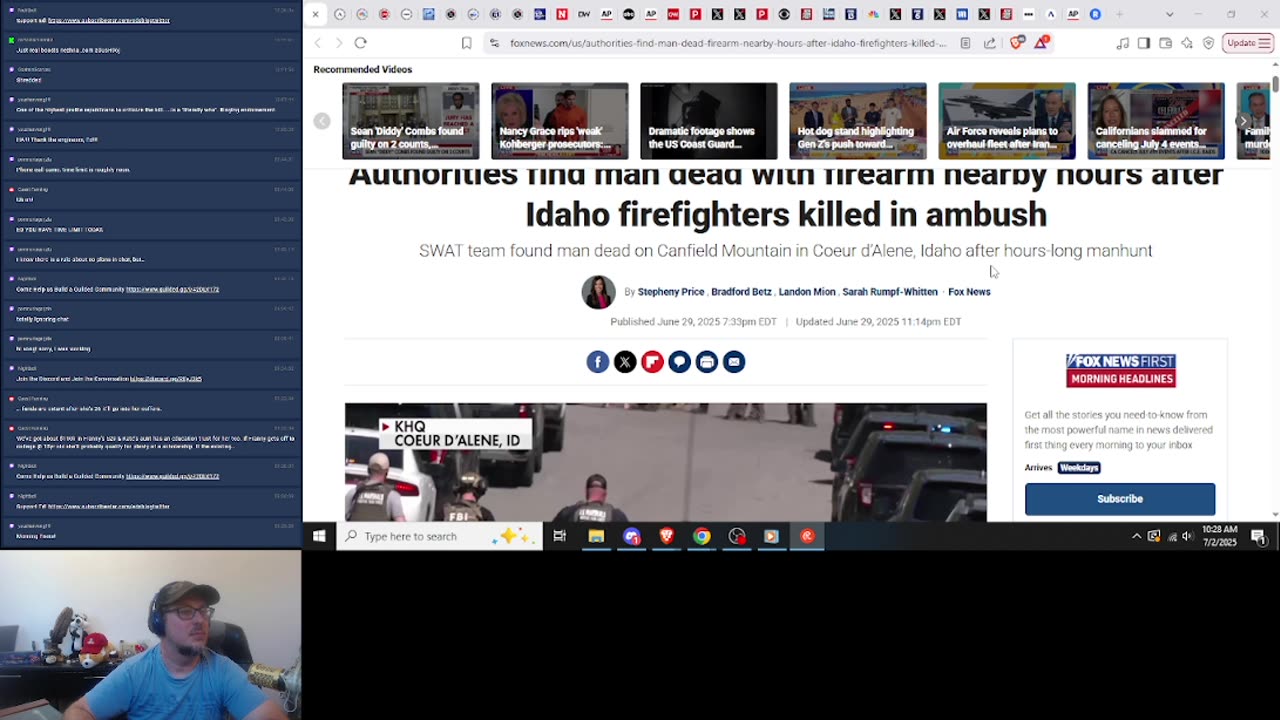Play the KHQ Coeur d'Alene video
1280x720 pixels.
pyautogui.click(x=666, y=462)
